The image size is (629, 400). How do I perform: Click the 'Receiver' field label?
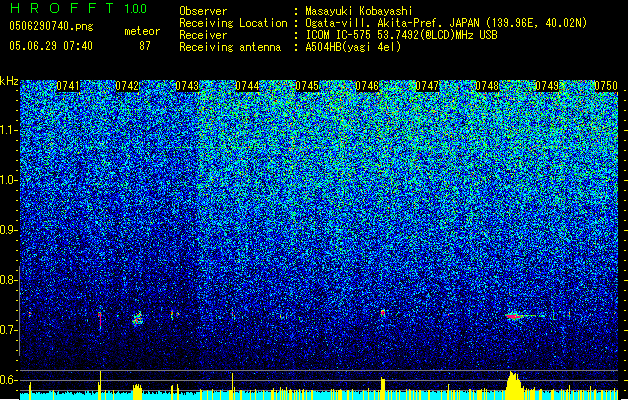(203, 35)
